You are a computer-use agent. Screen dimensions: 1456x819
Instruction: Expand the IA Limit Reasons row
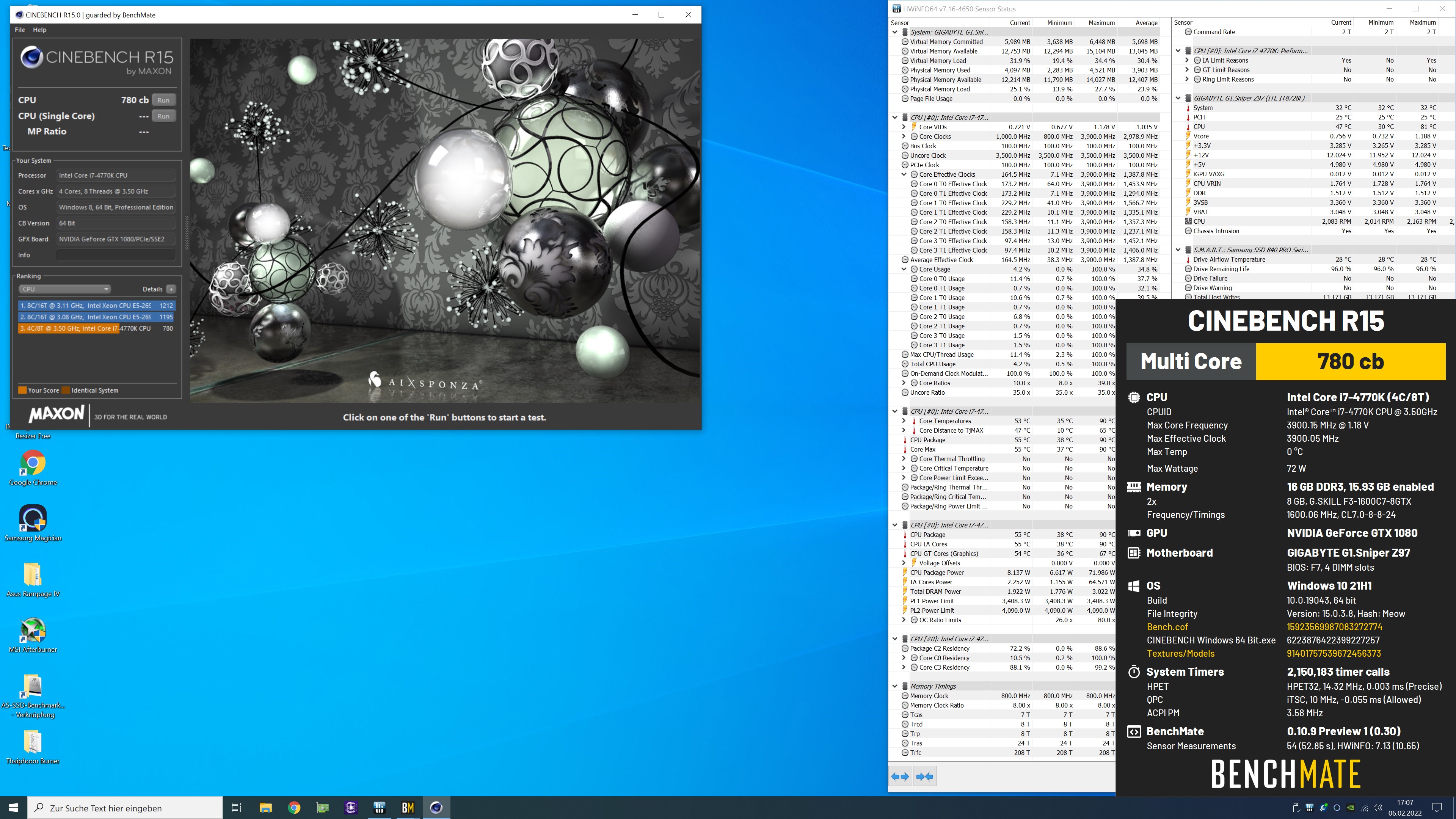click(x=1187, y=61)
